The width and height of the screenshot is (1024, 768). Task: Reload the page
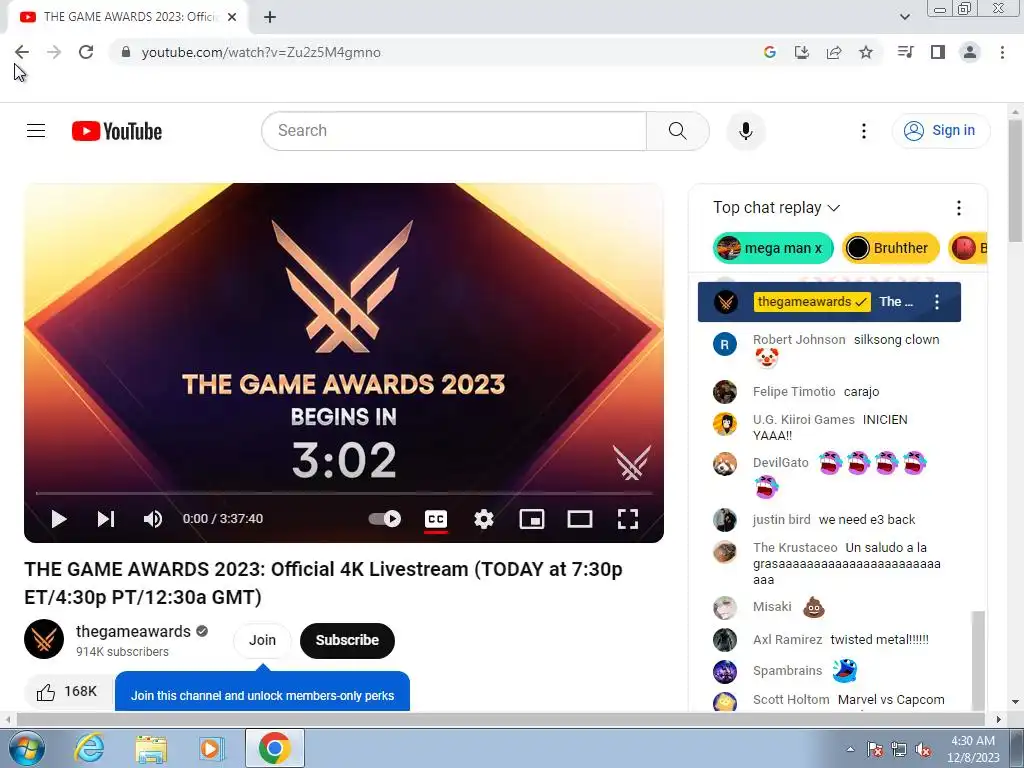tap(86, 52)
